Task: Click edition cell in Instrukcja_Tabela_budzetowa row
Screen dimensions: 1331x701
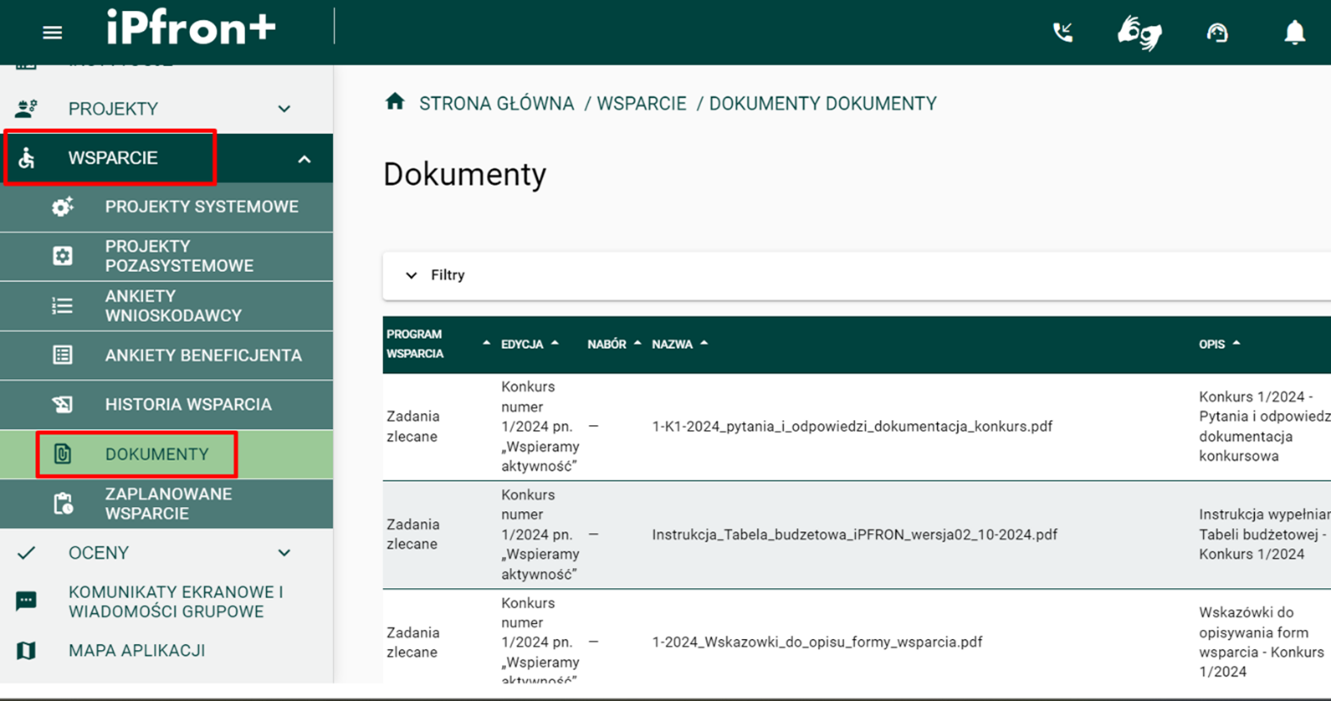Action: (540, 534)
